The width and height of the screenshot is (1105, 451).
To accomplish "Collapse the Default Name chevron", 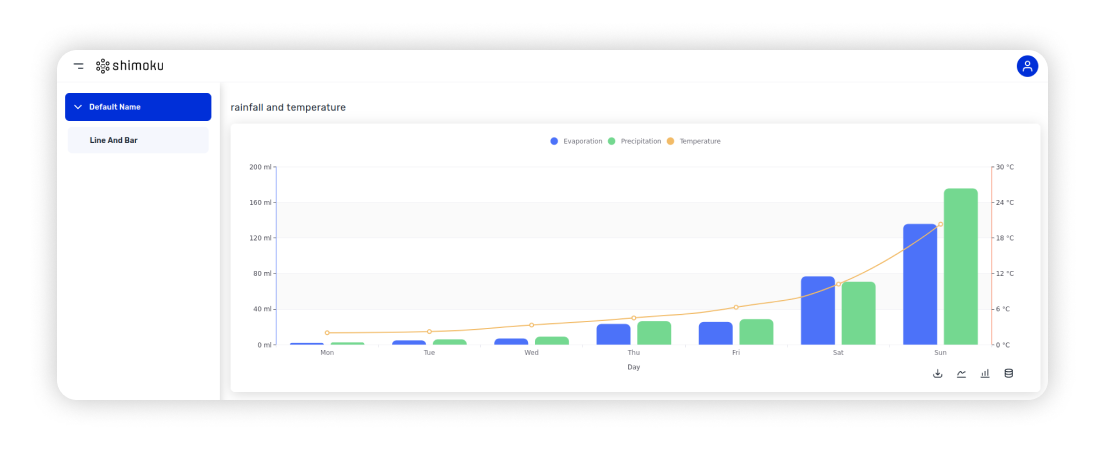I will (x=78, y=107).
